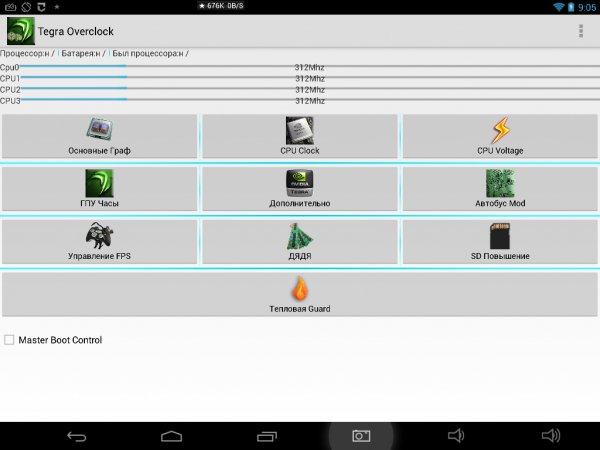Open ДЯДЯ memory tile
This screenshot has width=600, height=450.
pyautogui.click(x=300, y=241)
